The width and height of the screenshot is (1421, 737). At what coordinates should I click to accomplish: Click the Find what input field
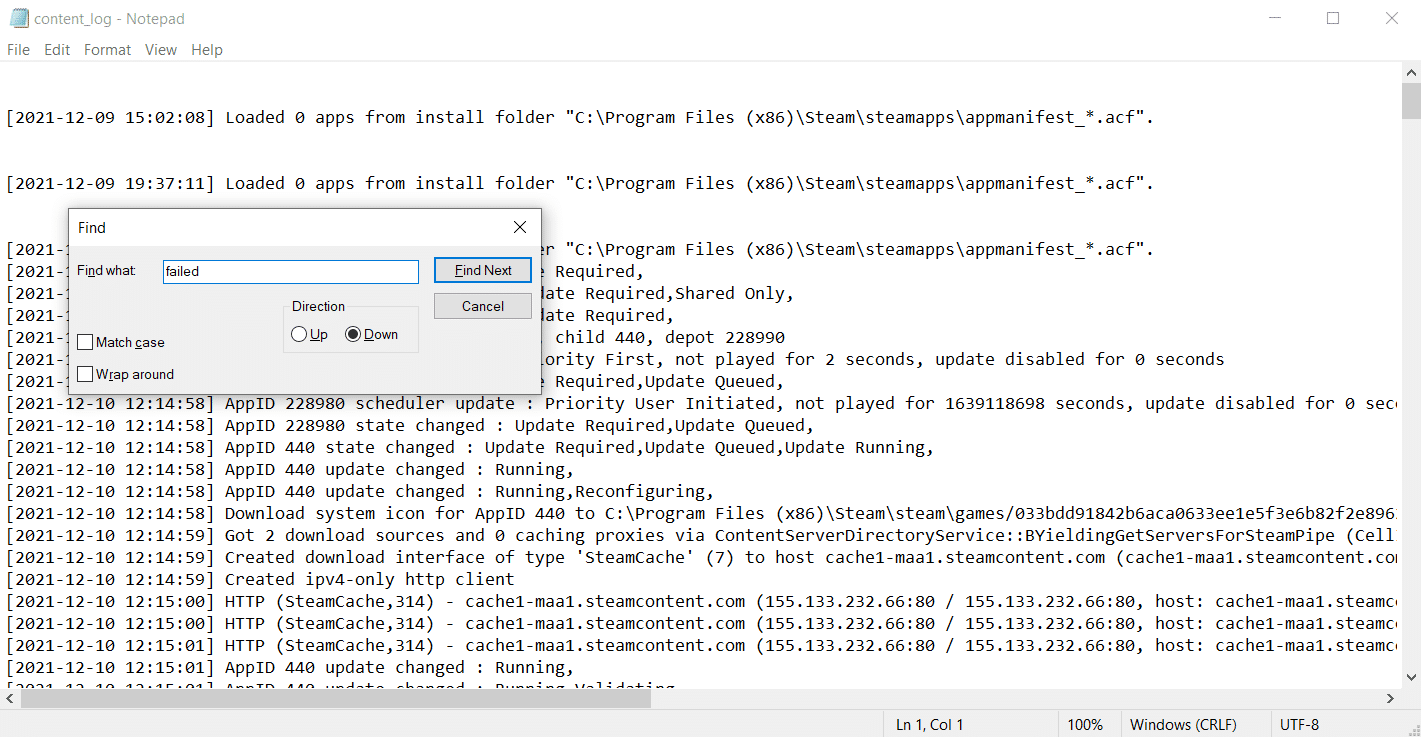pos(291,271)
